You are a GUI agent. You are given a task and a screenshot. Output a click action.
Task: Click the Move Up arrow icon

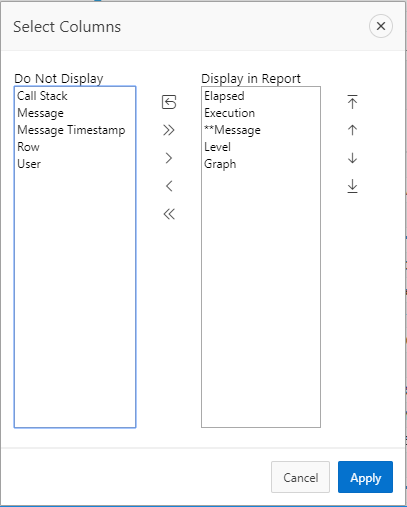click(352, 130)
